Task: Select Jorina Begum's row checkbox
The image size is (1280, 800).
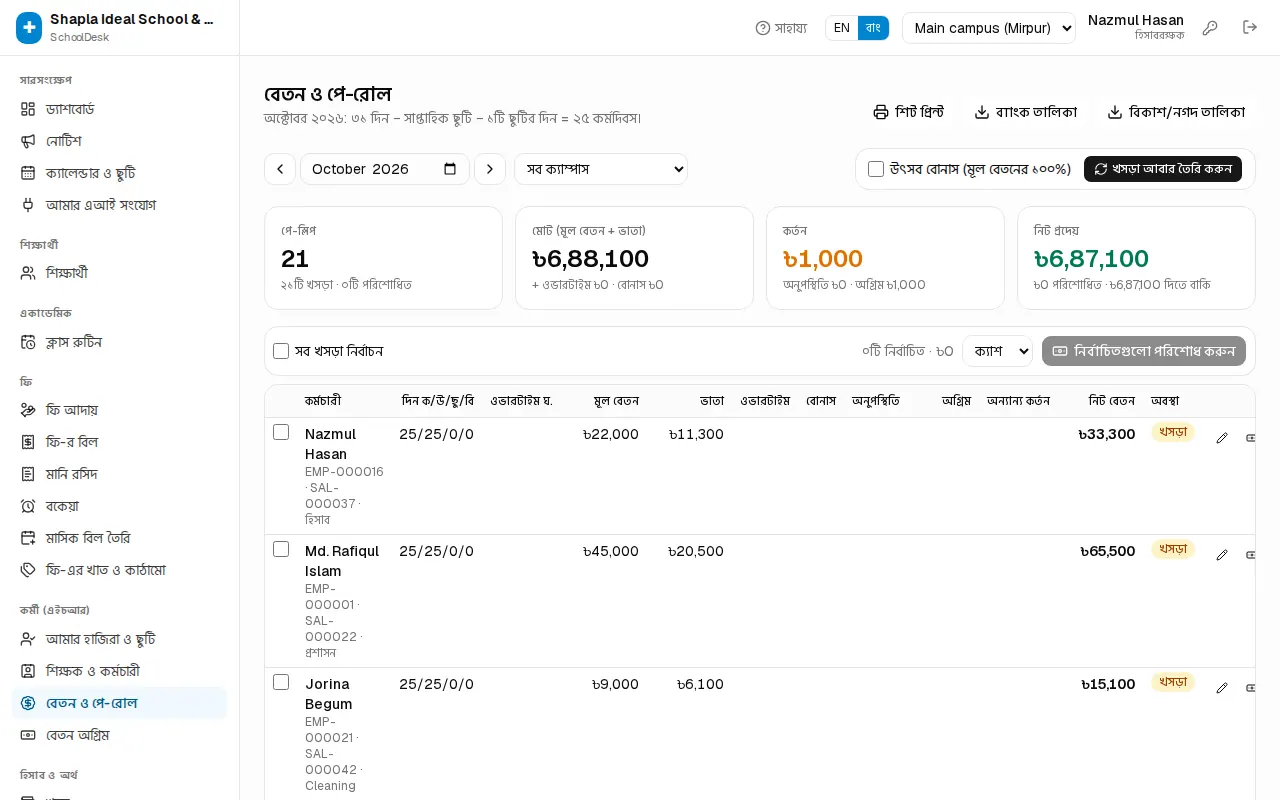Action: click(281, 682)
